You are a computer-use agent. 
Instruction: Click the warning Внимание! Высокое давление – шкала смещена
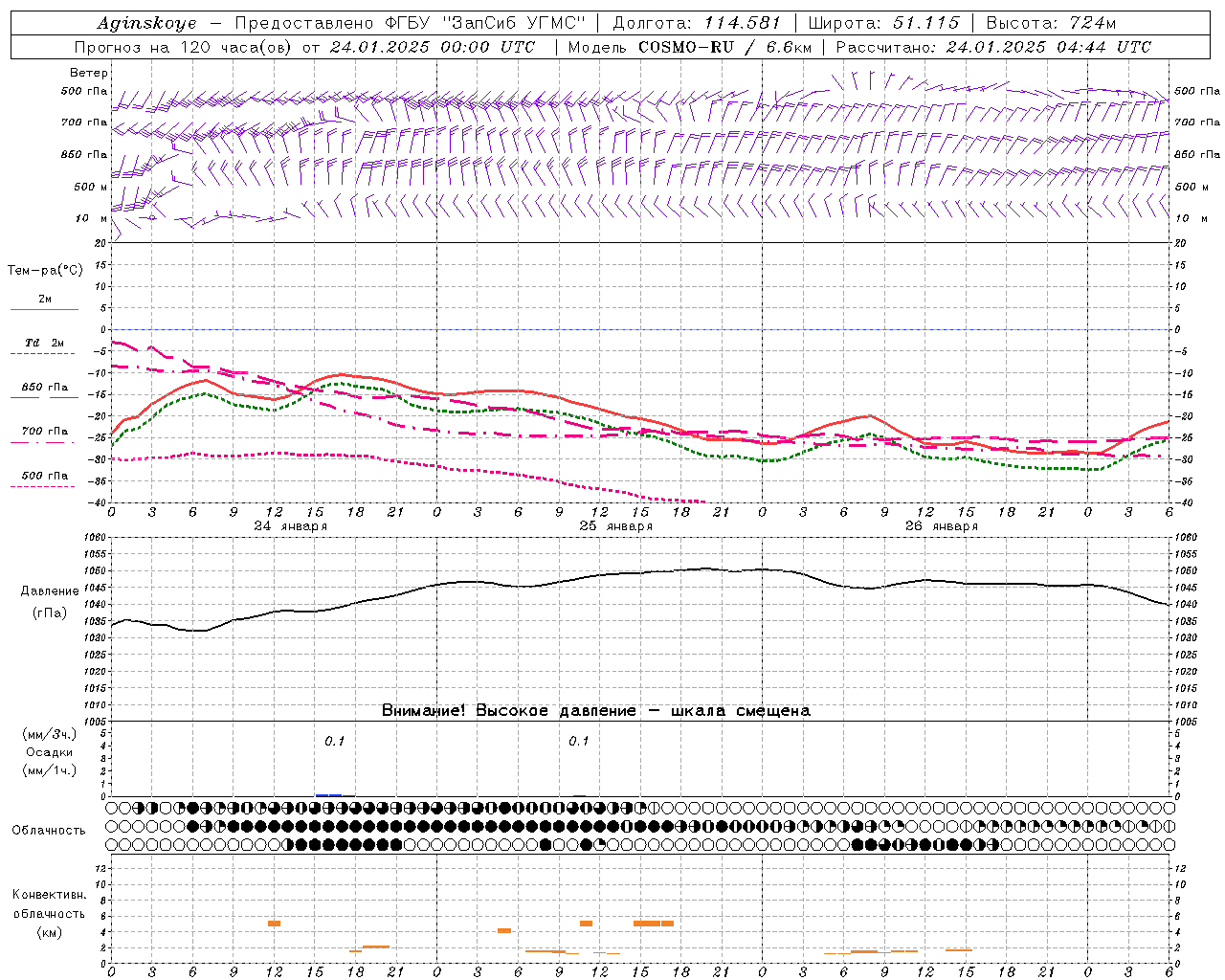coord(595,710)
